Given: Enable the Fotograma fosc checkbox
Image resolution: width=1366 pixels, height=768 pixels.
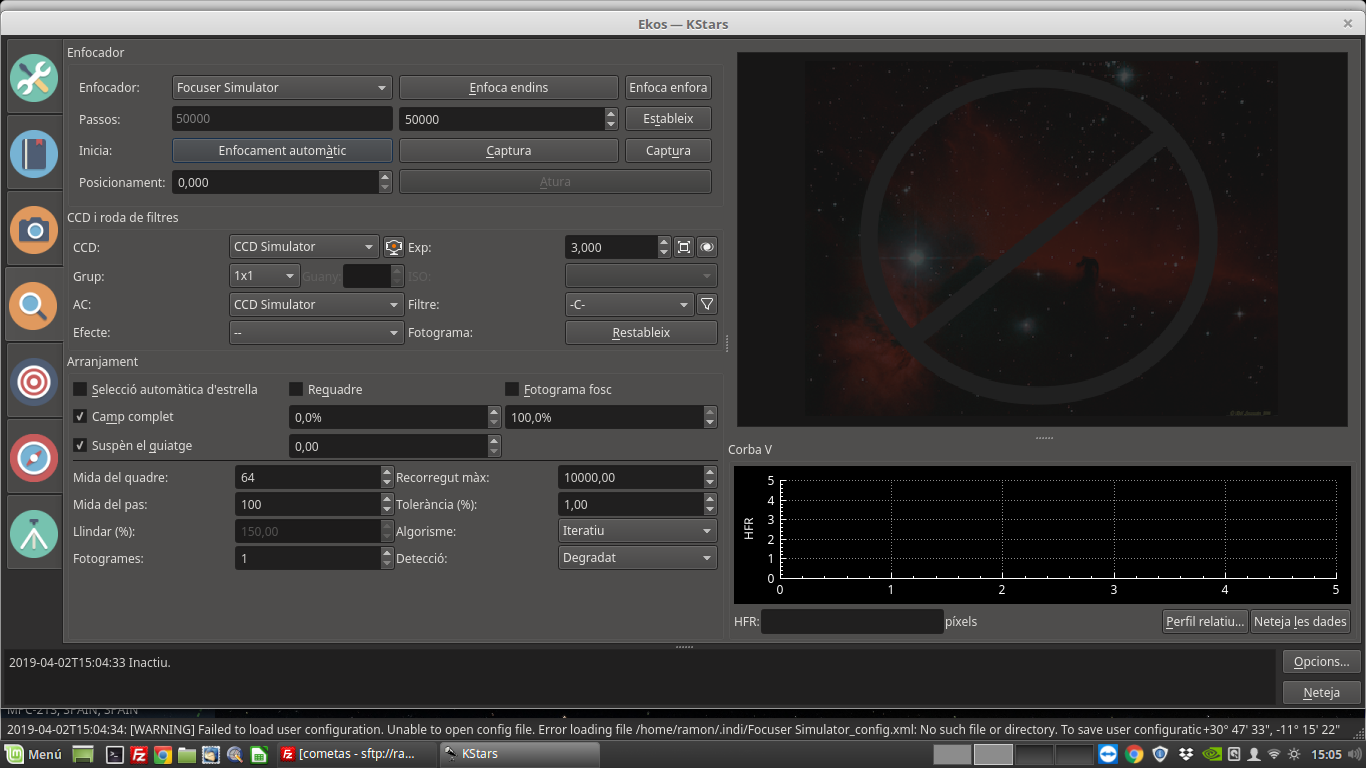Looking at the screenshot, I should (512, 389).
